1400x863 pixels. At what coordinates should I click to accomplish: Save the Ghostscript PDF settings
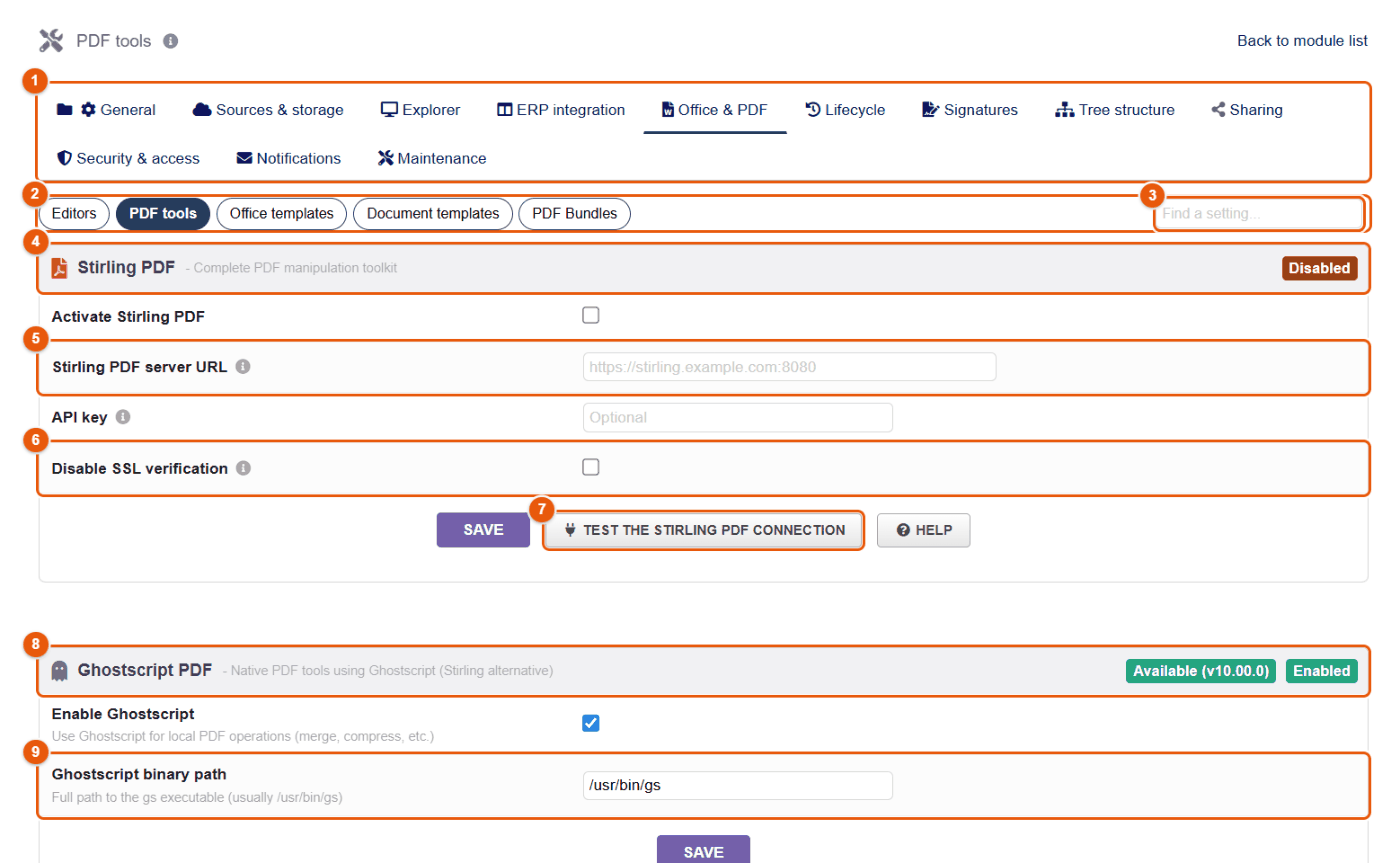703,849
